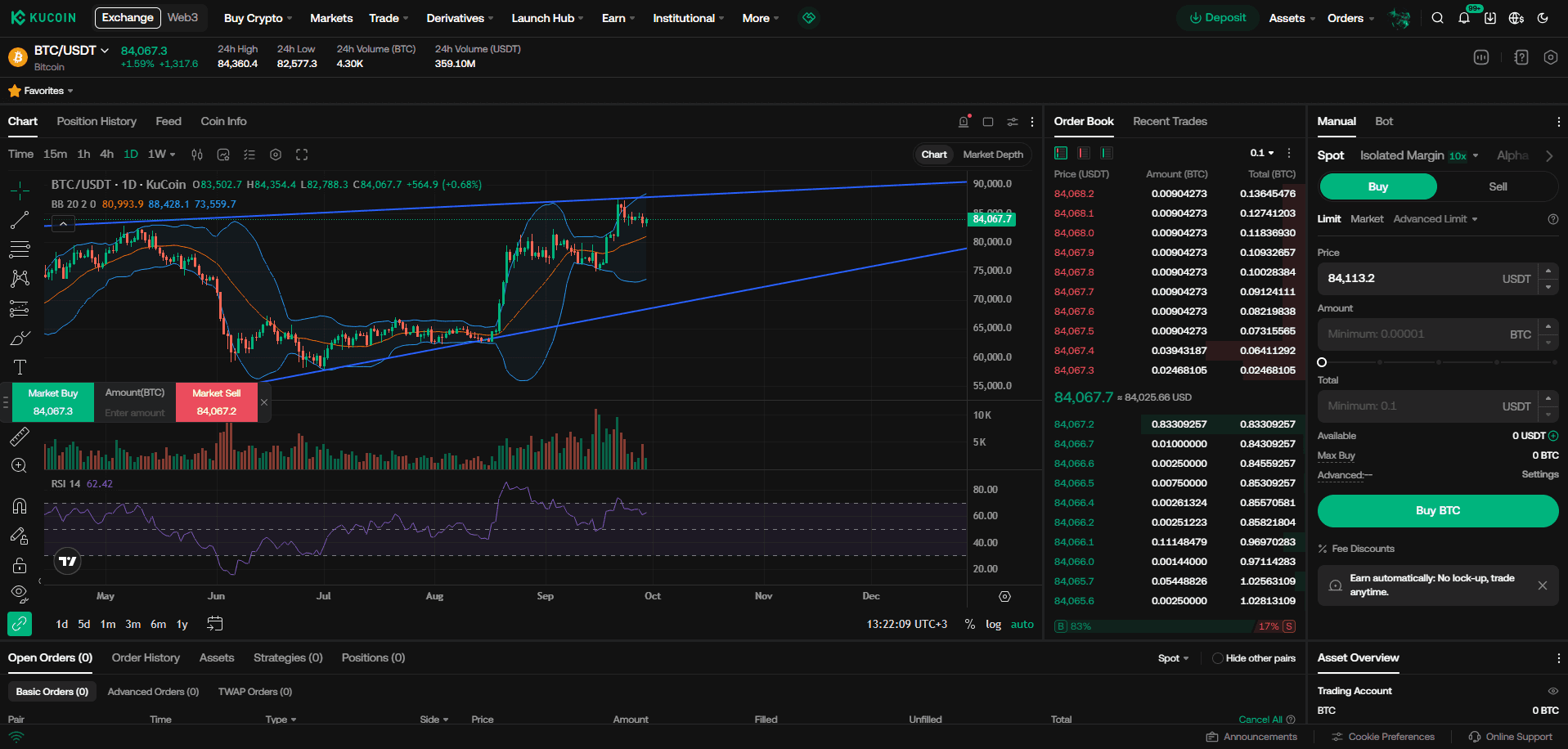Click the Market Sell 84,067.2 button

[x=217, y=402]
